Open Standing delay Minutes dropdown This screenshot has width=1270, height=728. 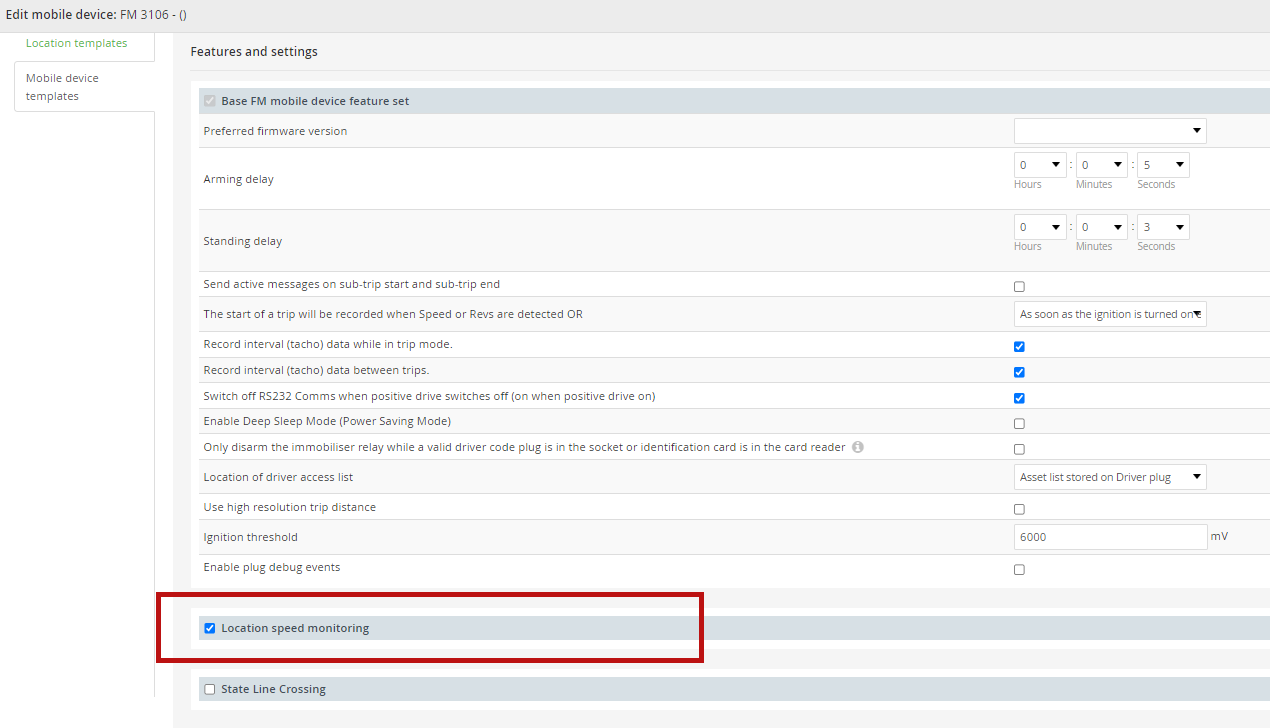click(x=1101, y=227)
